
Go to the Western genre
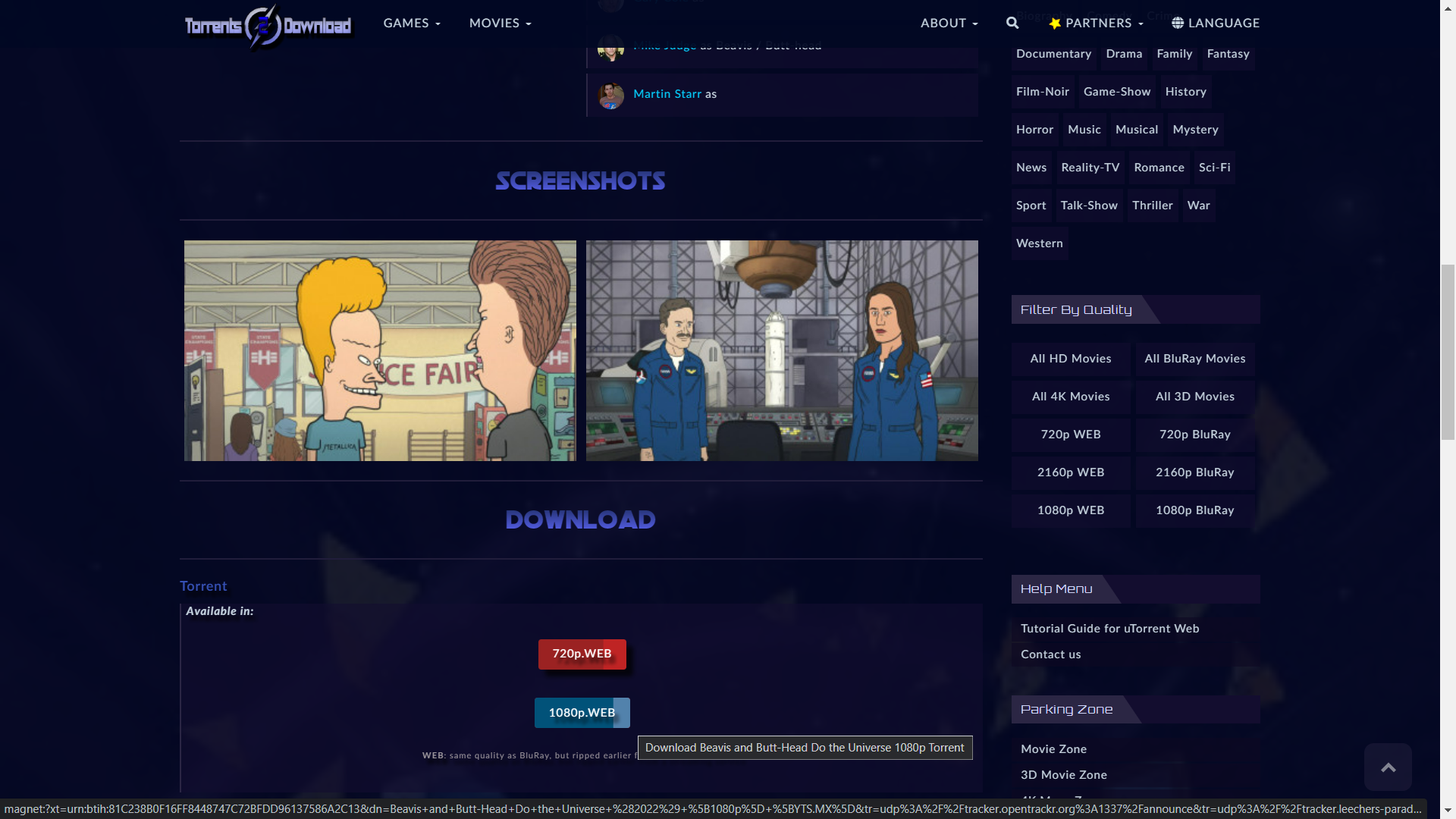(x=1040, y=243)
